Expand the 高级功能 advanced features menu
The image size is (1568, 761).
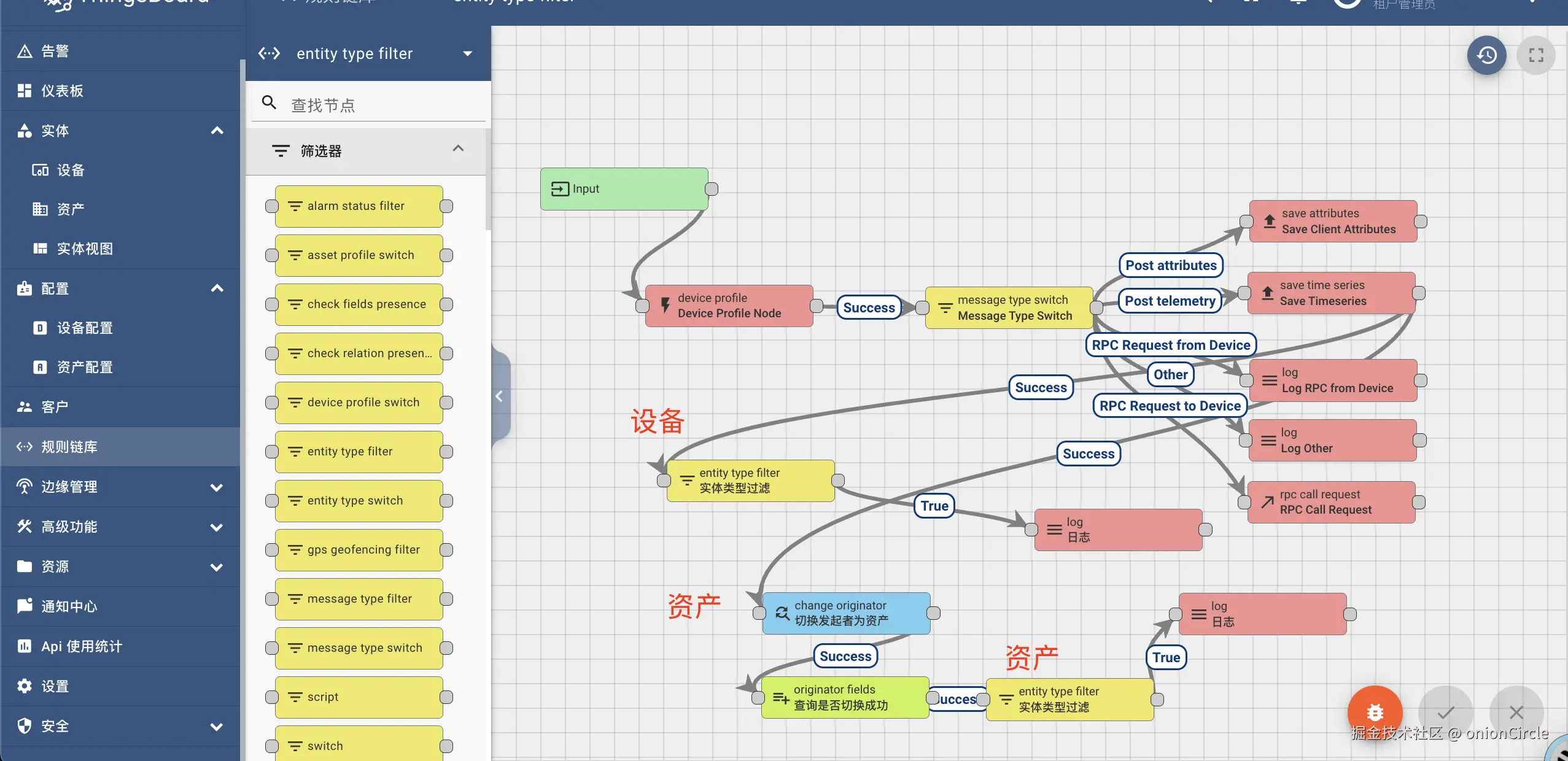tap(216, 527)
